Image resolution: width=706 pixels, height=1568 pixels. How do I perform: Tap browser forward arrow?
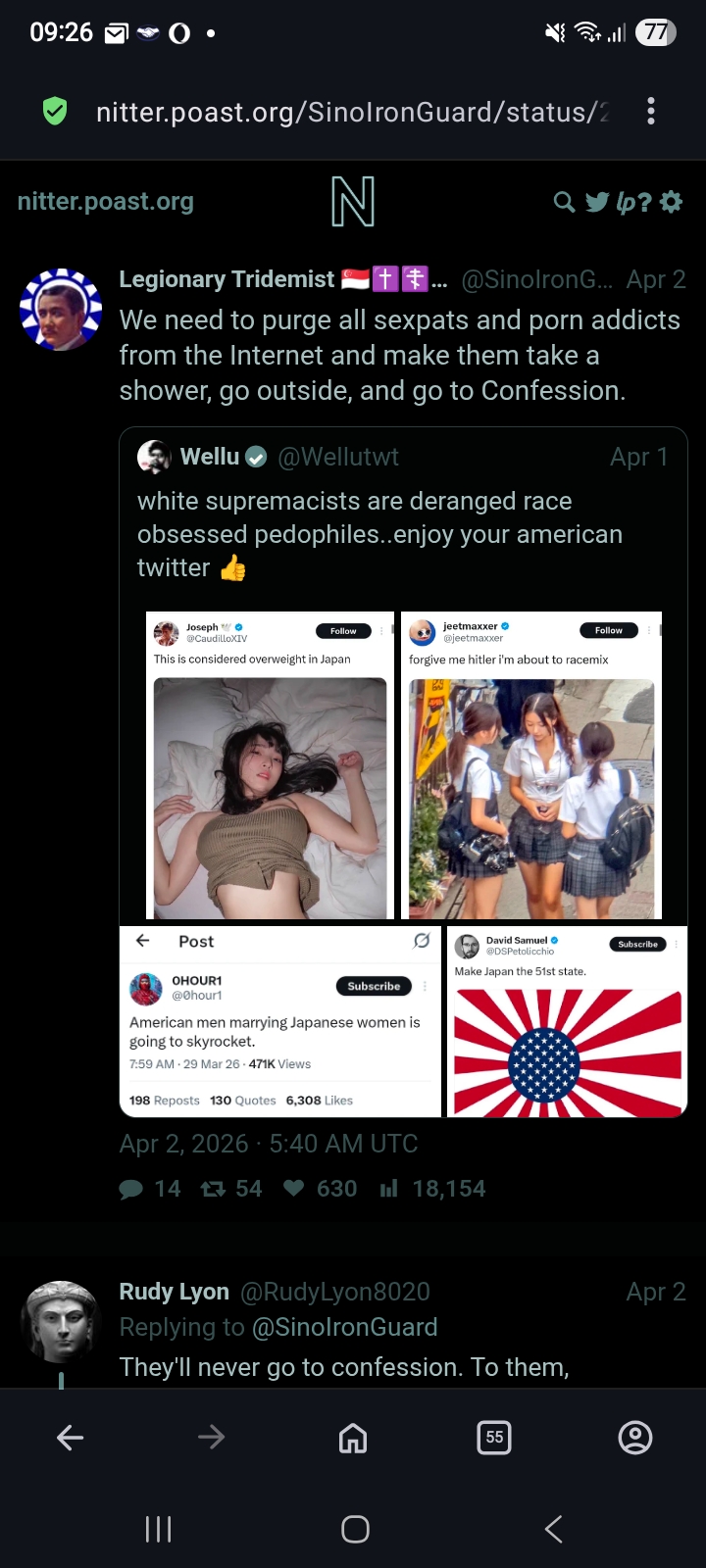(x=212, y=1438)
